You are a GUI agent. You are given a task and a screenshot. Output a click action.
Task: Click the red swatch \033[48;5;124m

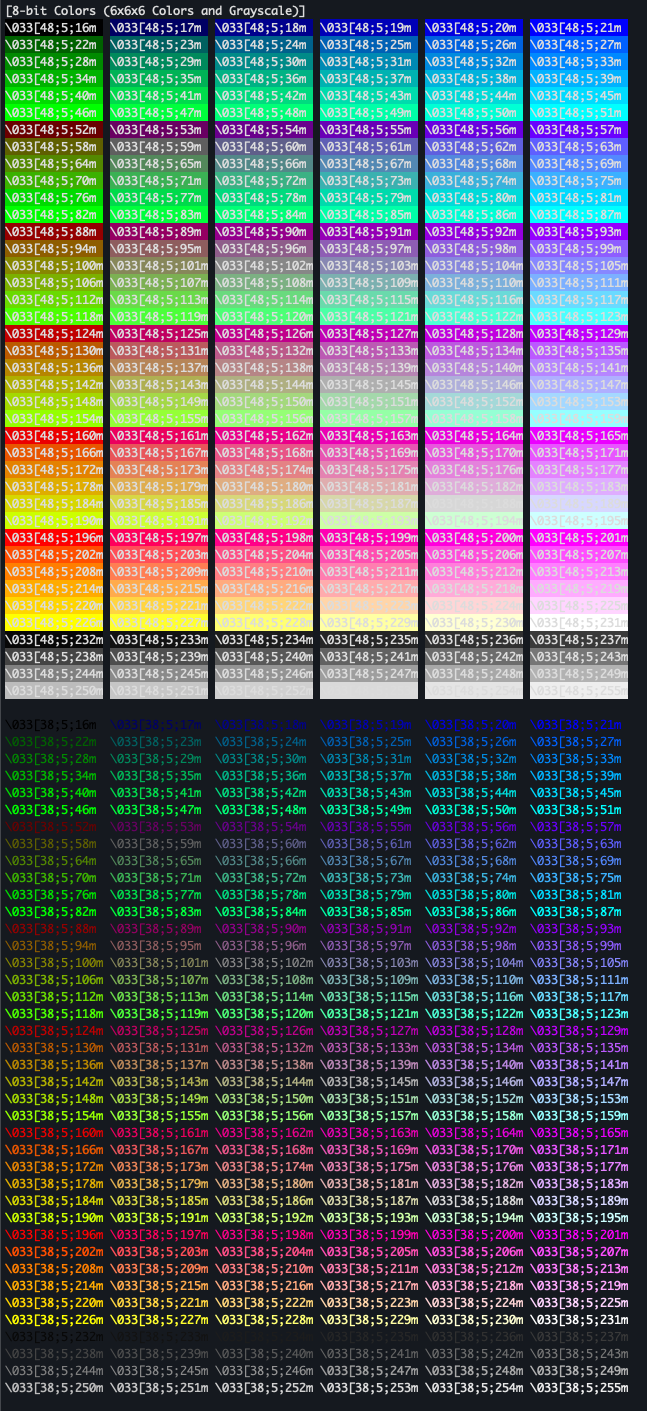(x=54, y=334)
